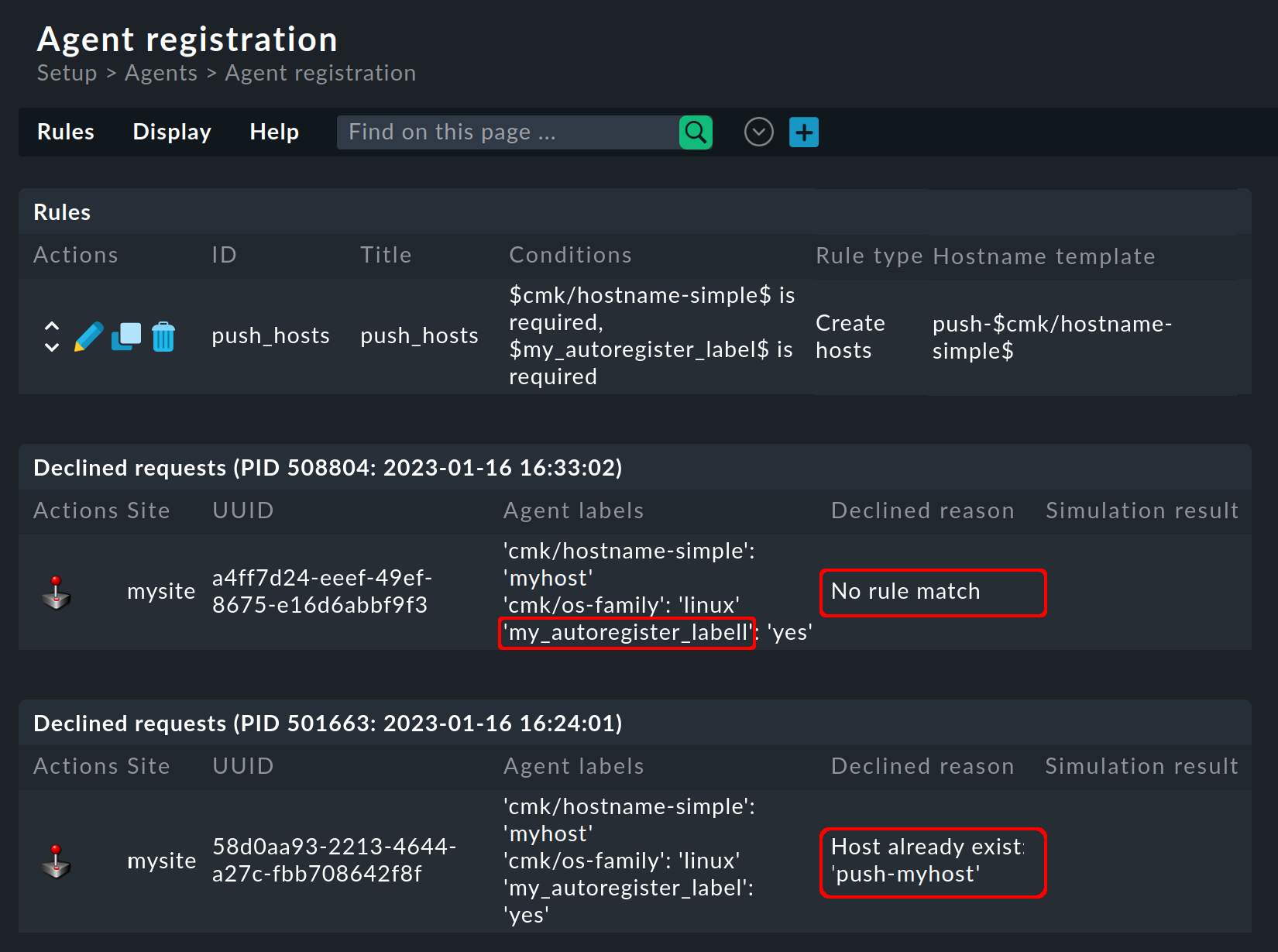Image resolution: width=1278 pixels, height=952 pixels.
Task: Open actions for the second declined request joystick icon
Action: pos(56,861)
